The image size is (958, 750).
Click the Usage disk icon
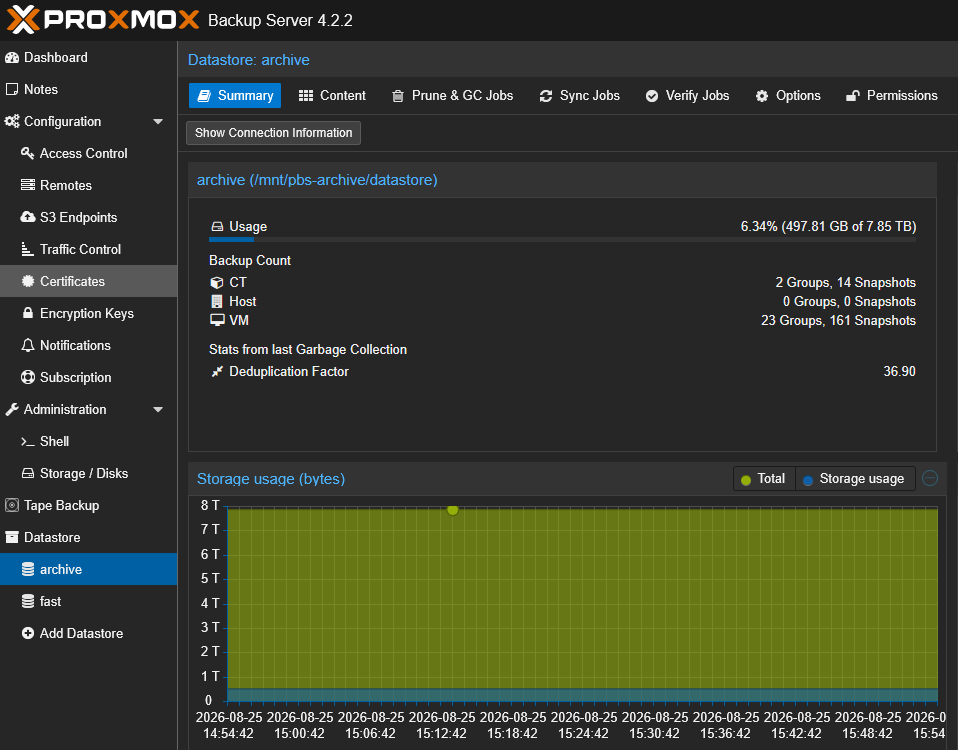pos(217,227)
